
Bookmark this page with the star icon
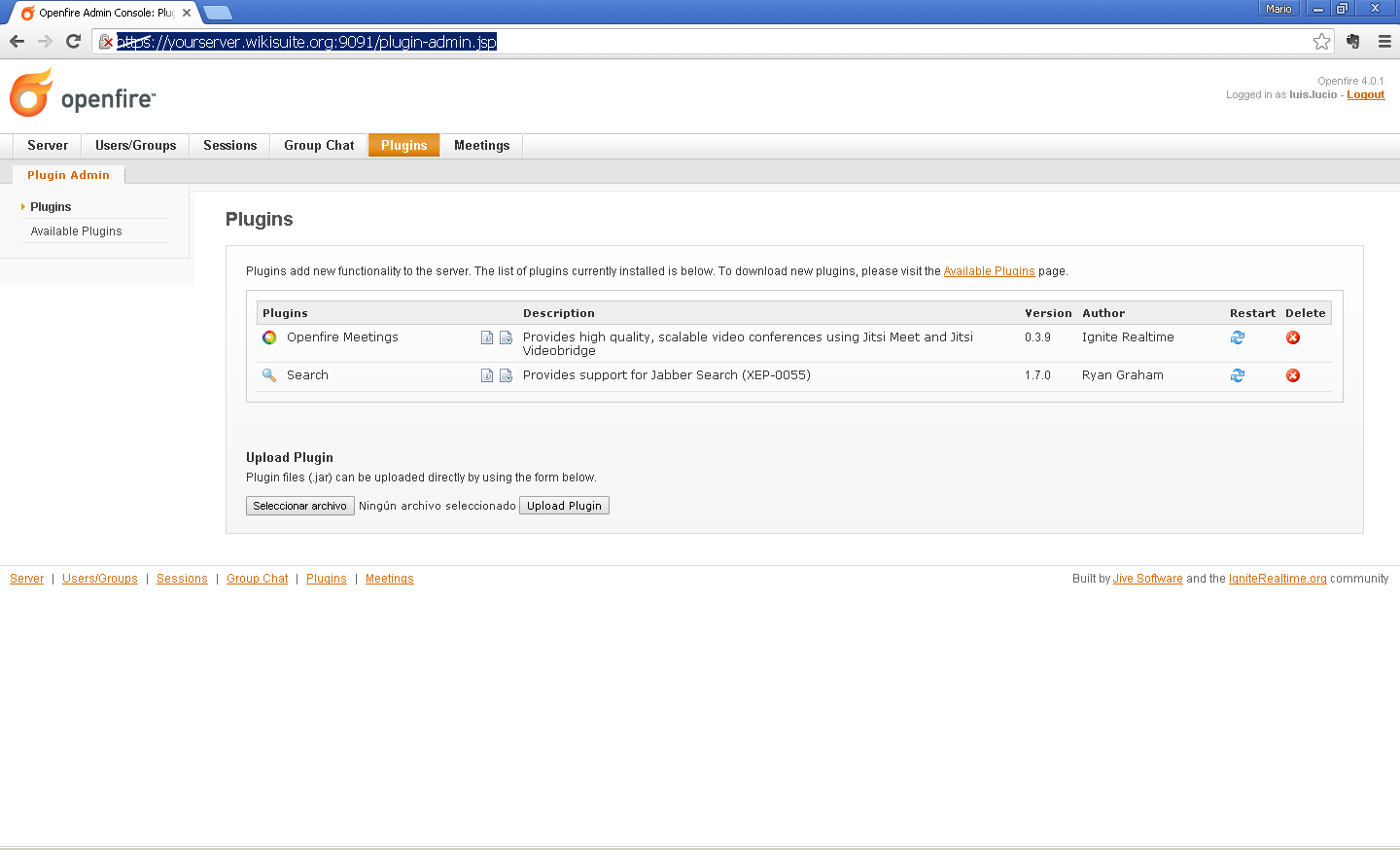[x=1321, y=42]
